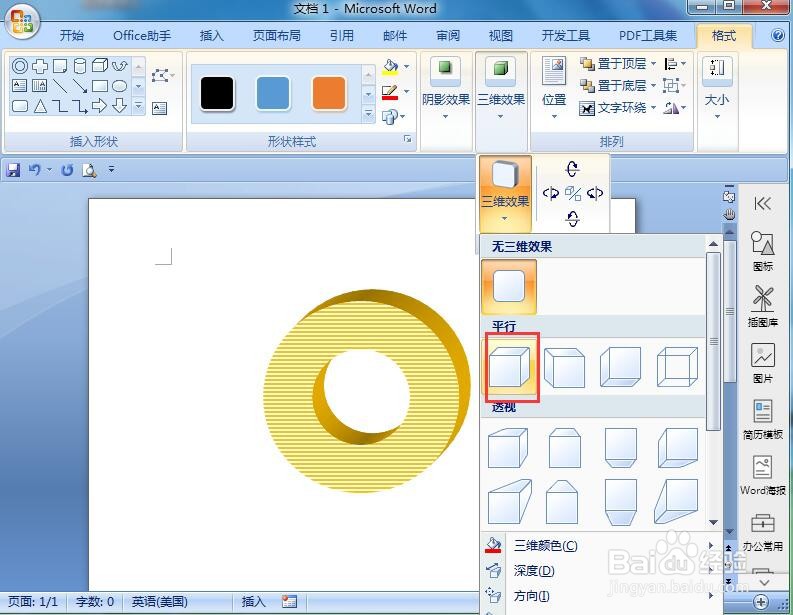Open the Position (位置) dropdown
This screenshot has height=615, width=793.
(554, 90)
